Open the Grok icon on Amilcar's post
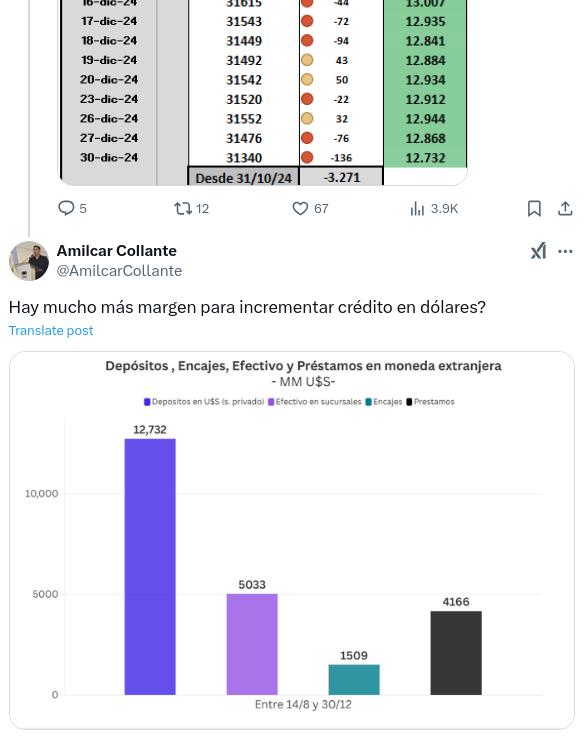 tap(538, 251)
